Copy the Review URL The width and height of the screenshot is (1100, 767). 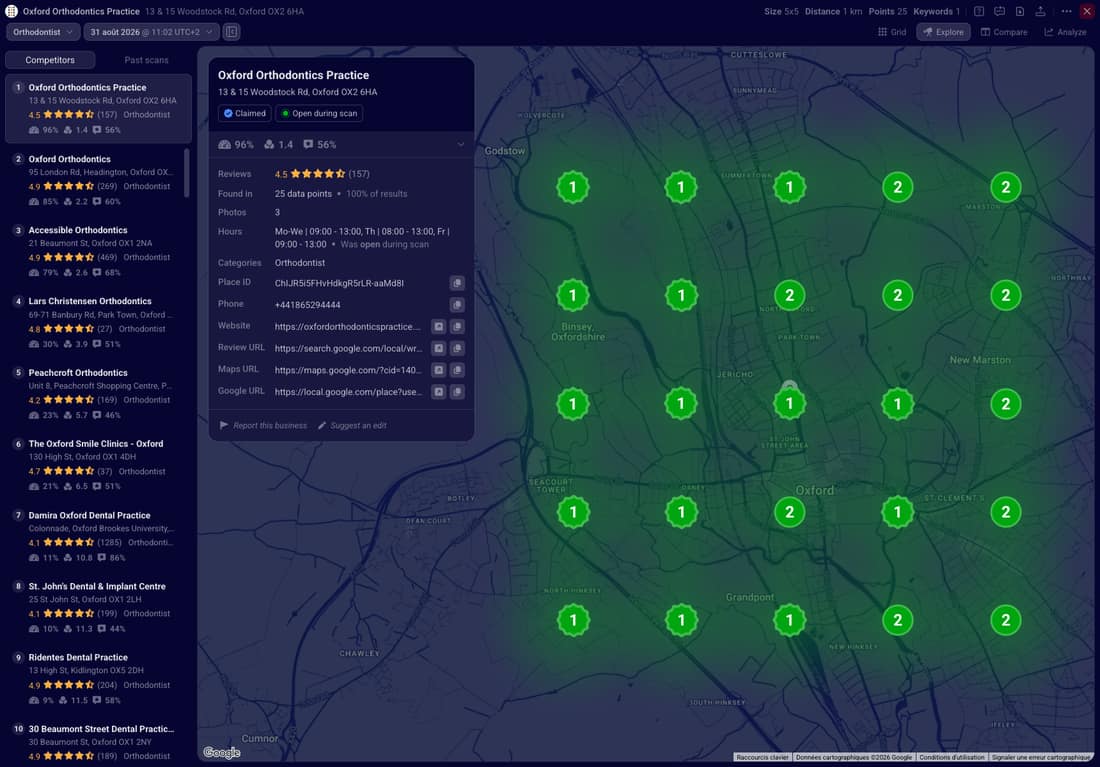457,348
